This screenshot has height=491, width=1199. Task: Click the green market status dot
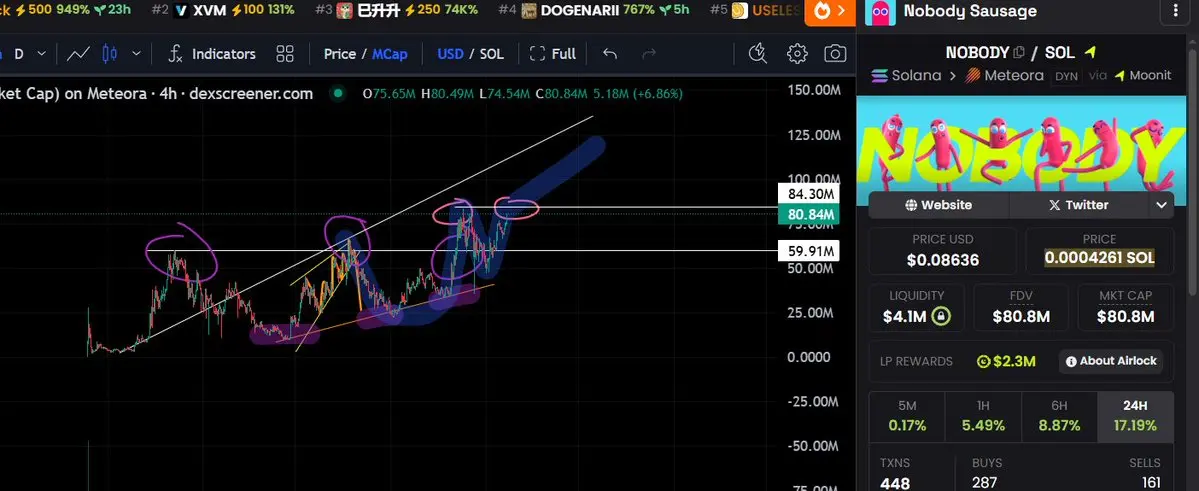point(337,93)
